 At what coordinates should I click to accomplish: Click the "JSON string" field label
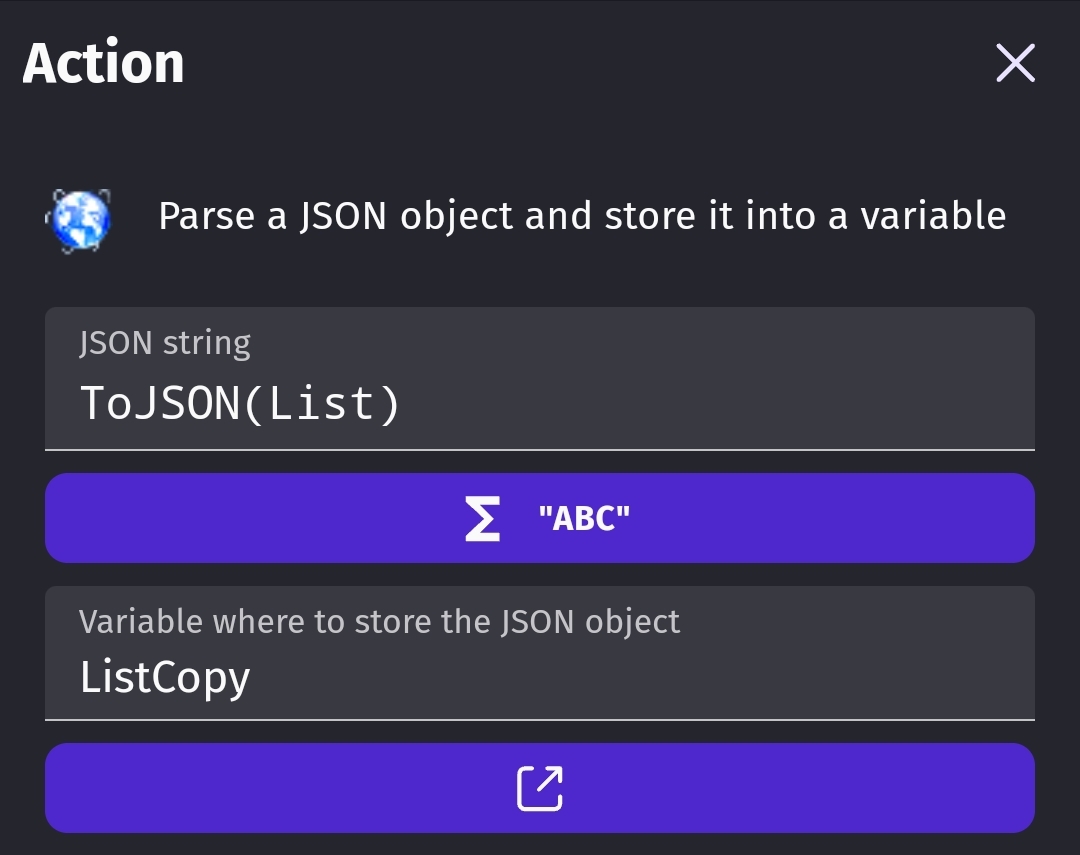tap(165, 343)
